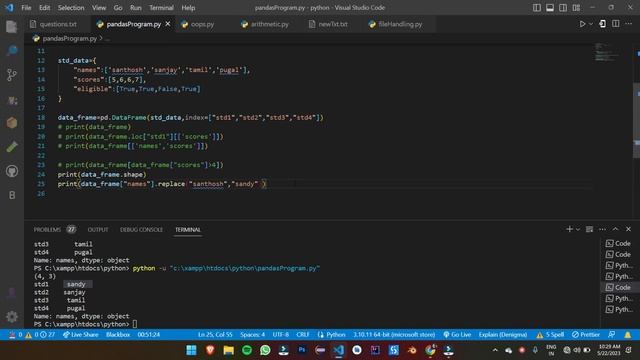Open editor More Actions ellipsis
Viewport: 640px width, 360px height.
[629, 24]
